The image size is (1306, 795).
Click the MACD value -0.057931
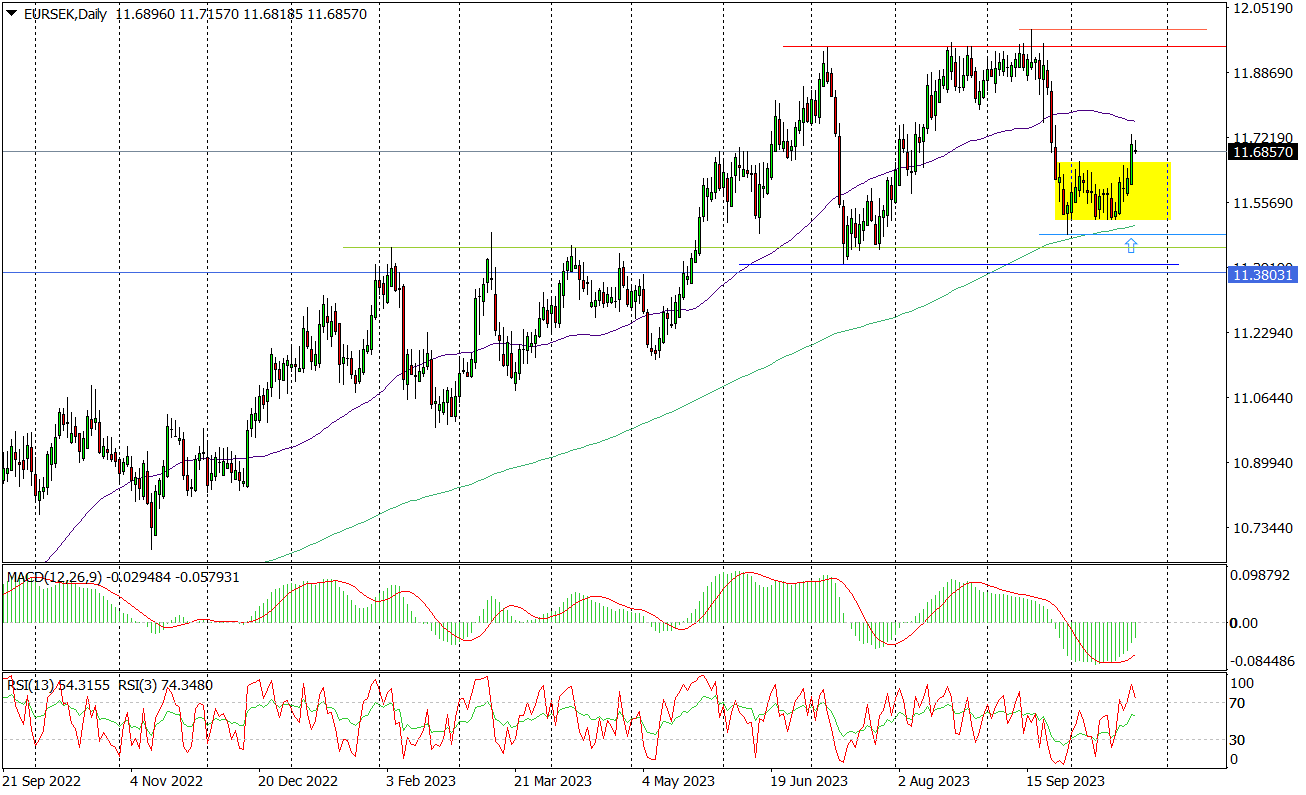click(206, 578)
